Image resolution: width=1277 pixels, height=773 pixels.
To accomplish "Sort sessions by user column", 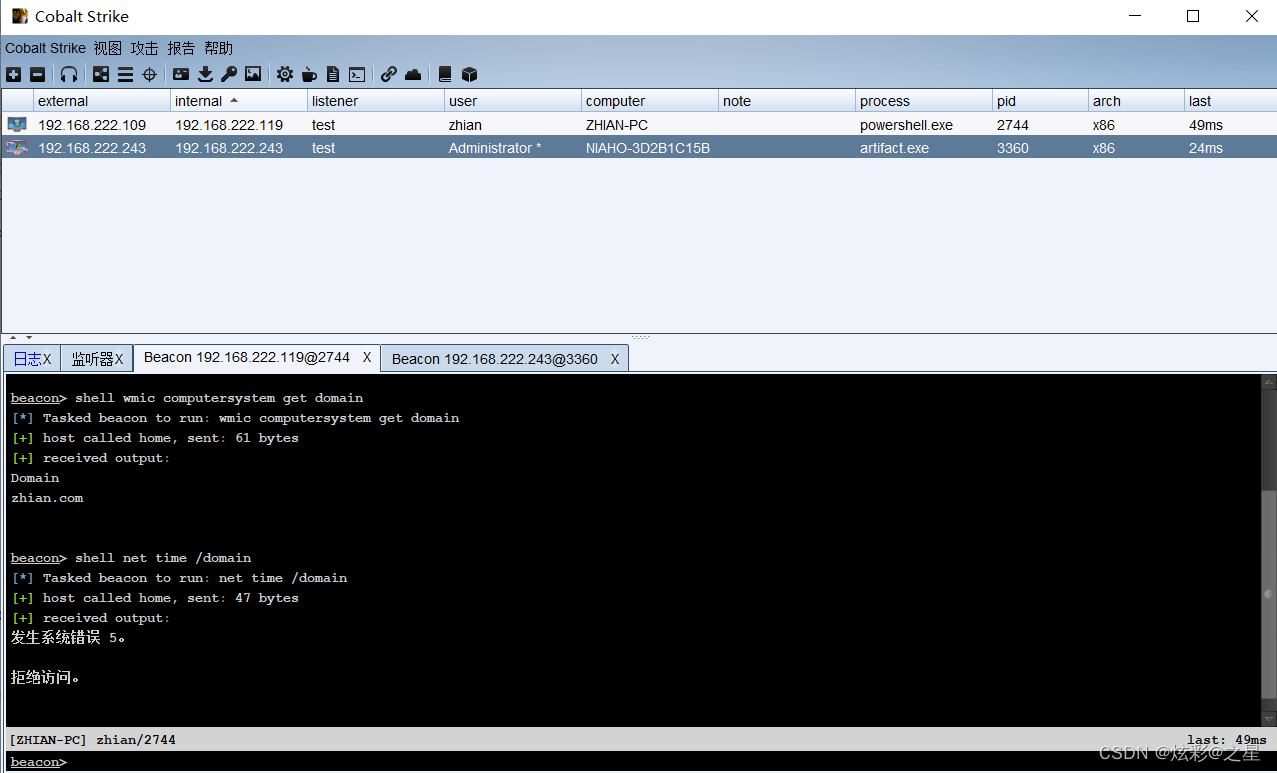I will pyautogui.click(x=513, y=101).
